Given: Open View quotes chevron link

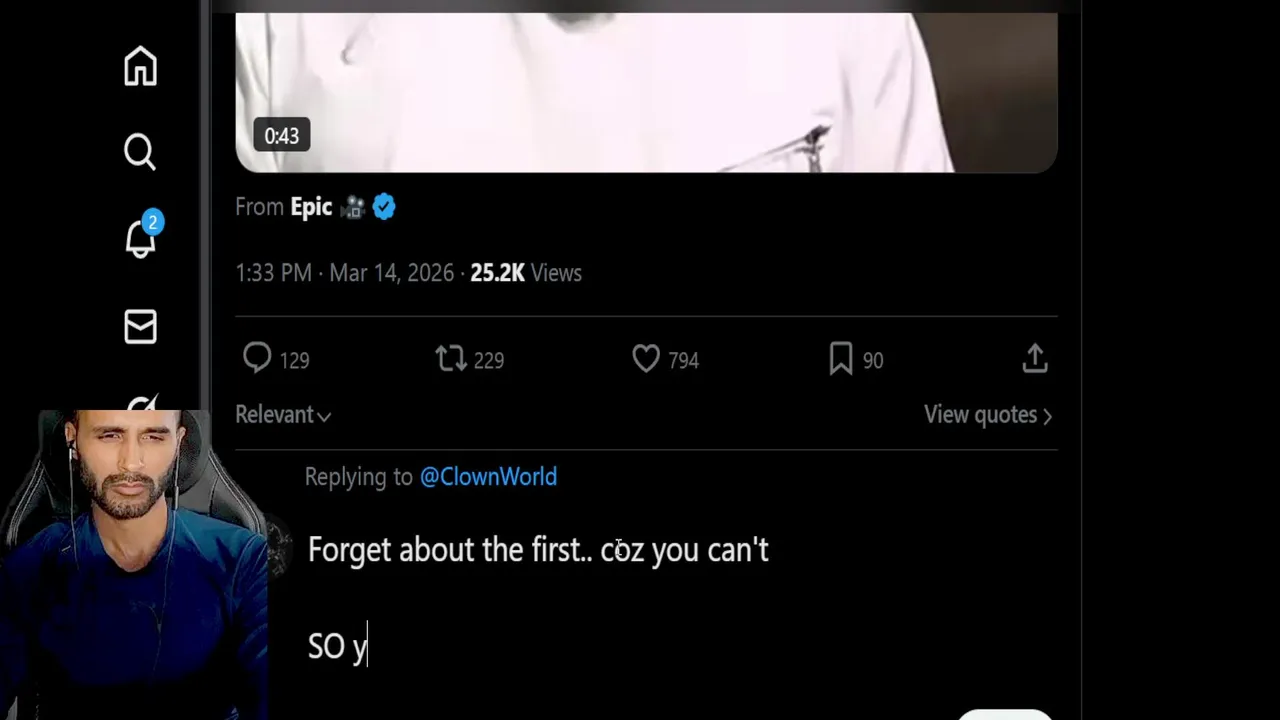Looking at the screenshot, I should 987,415.
